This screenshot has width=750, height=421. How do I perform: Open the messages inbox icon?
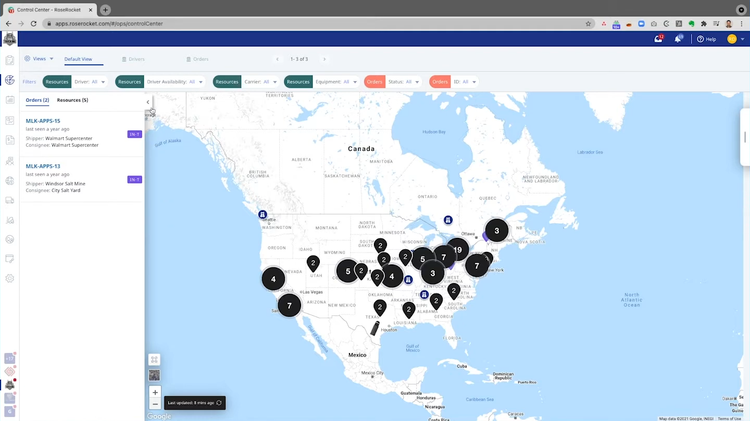659,38
